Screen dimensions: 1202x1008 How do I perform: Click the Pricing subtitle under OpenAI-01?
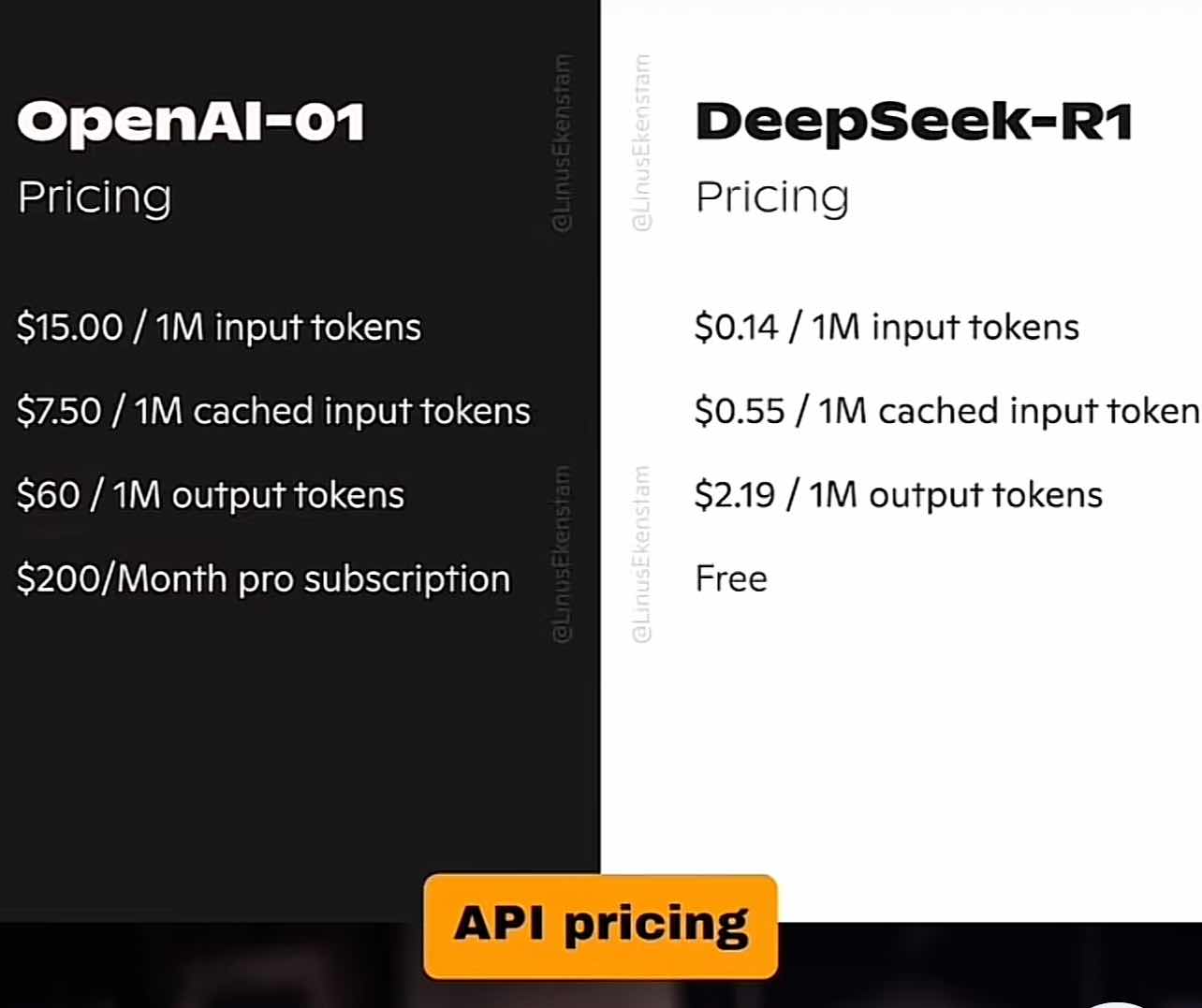pyautogui.click(x=95, y=197)
